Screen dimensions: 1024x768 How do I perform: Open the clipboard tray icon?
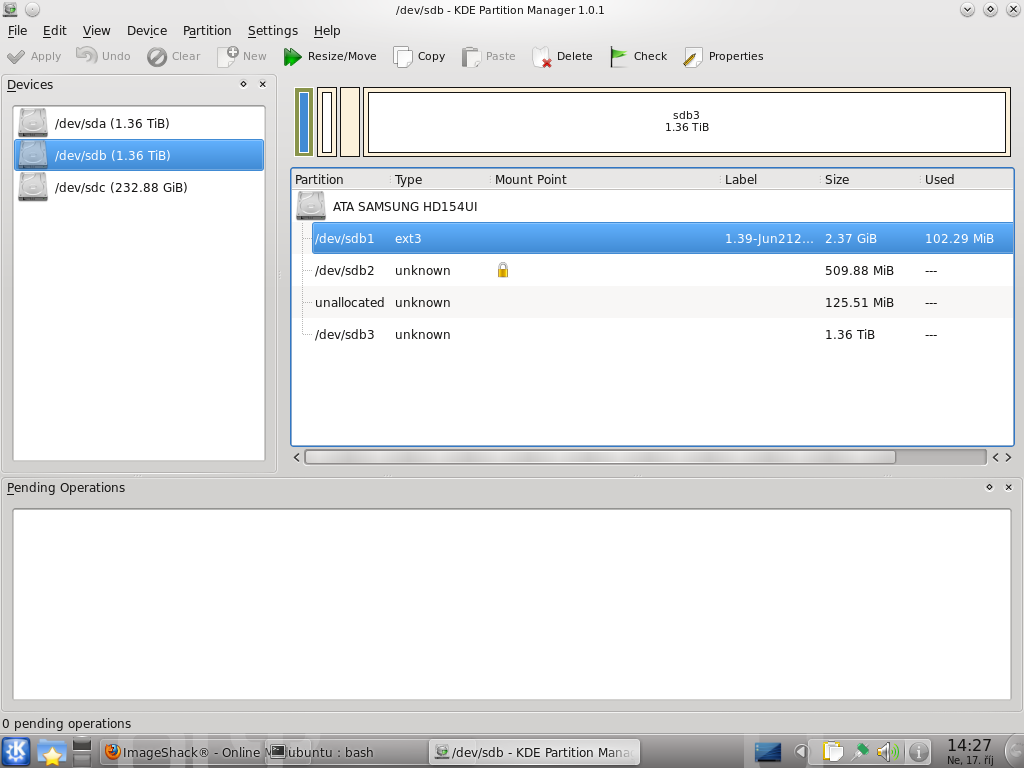click(833, 752)
